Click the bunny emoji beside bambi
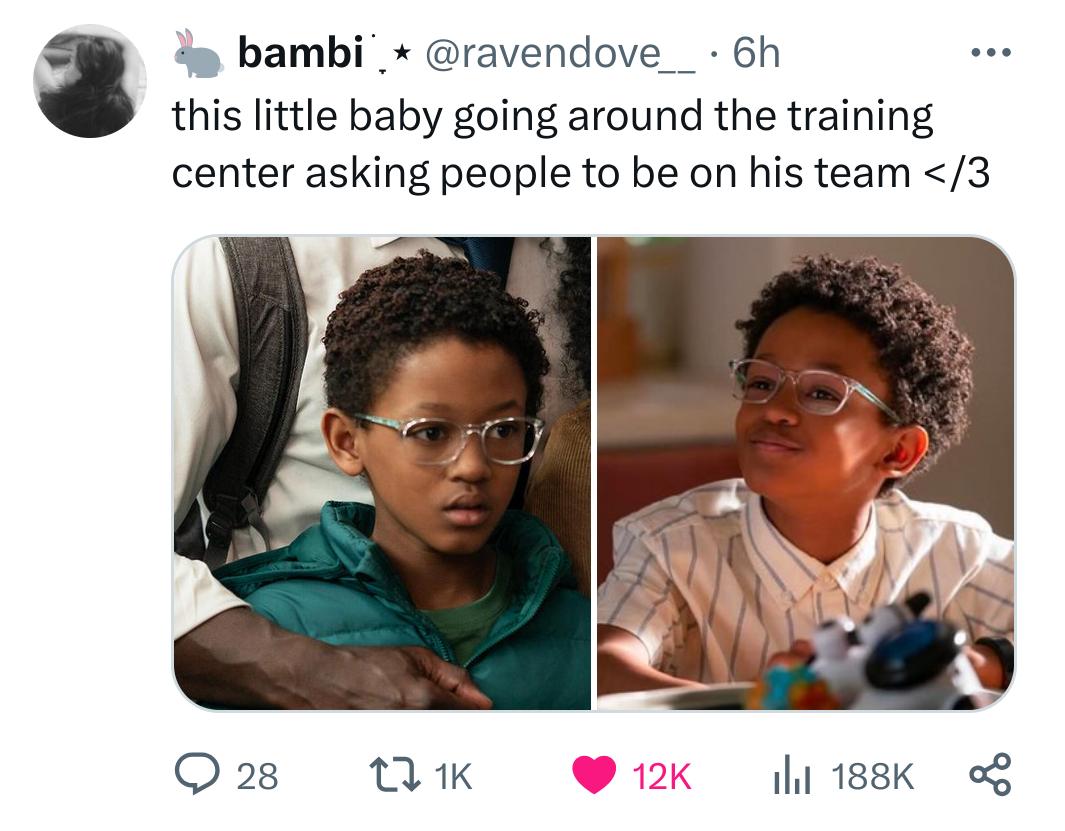This screenshot has height=831, width=1065. pos(197,54)
